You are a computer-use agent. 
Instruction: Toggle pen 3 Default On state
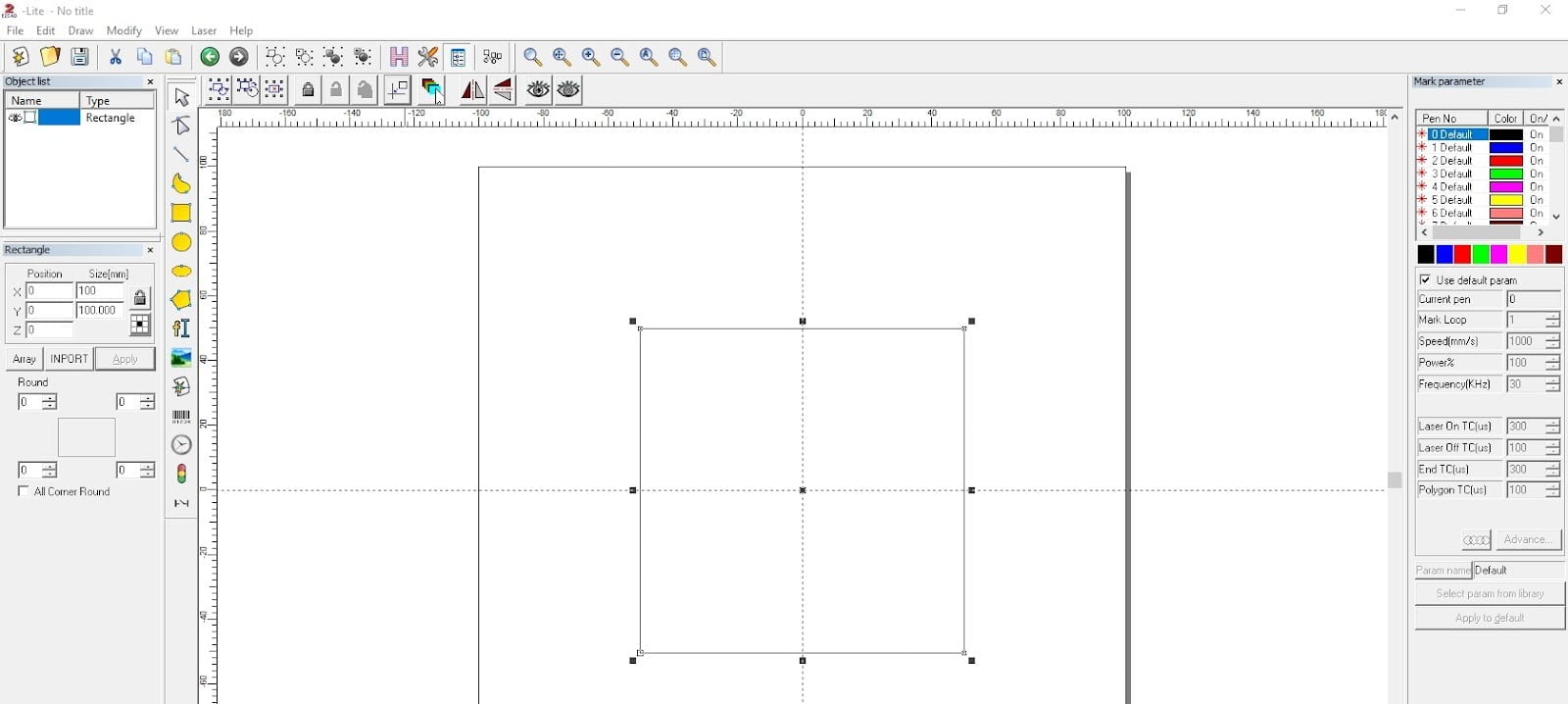[1536, 174]
